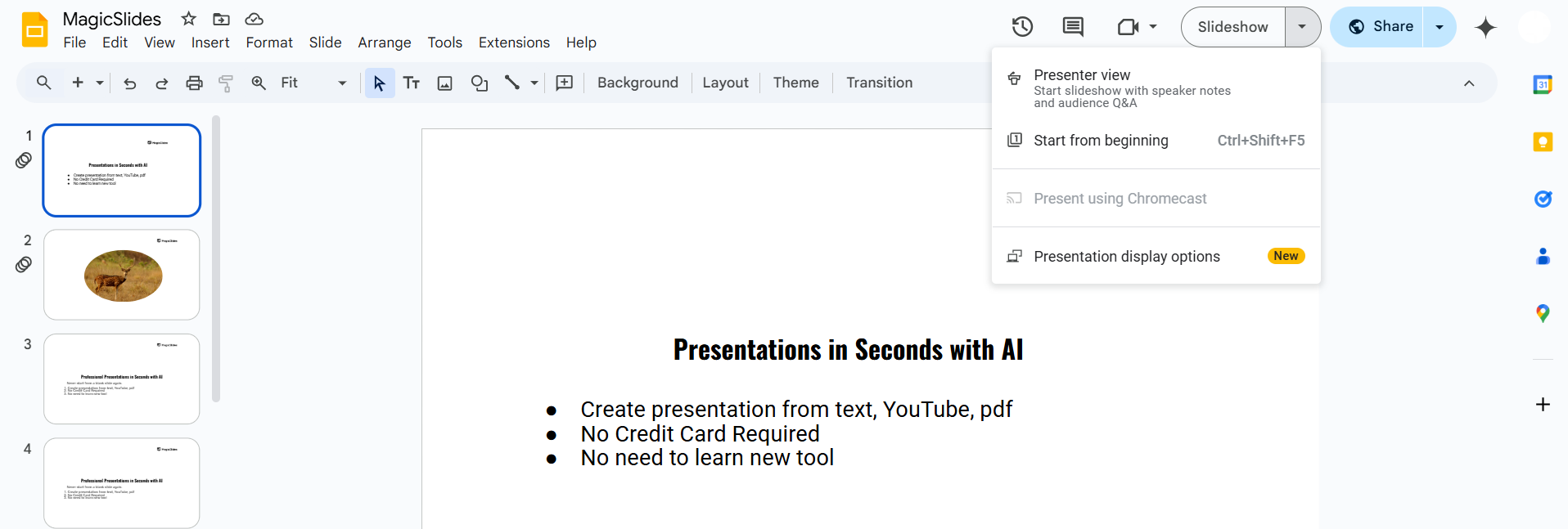Open the Help menu
This screenshot has width=1568, height=529.
[581, 43]
